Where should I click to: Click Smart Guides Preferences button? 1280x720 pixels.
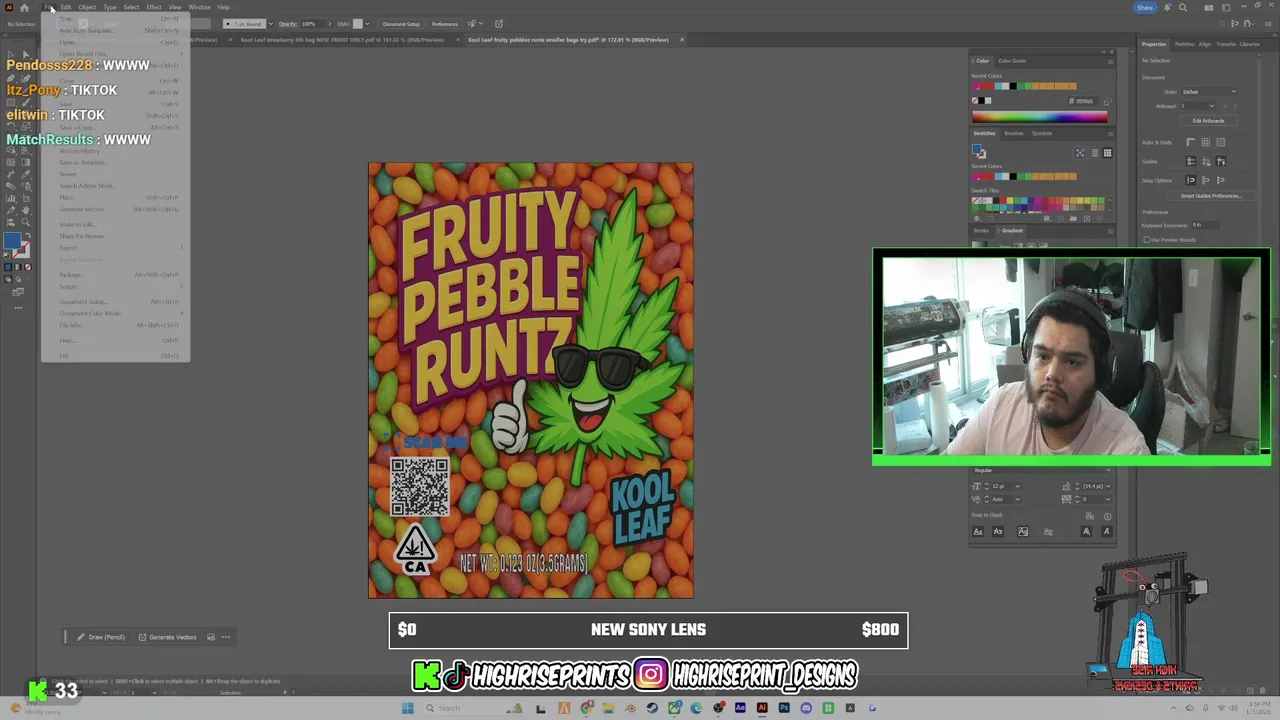[x=1212, y=196]
